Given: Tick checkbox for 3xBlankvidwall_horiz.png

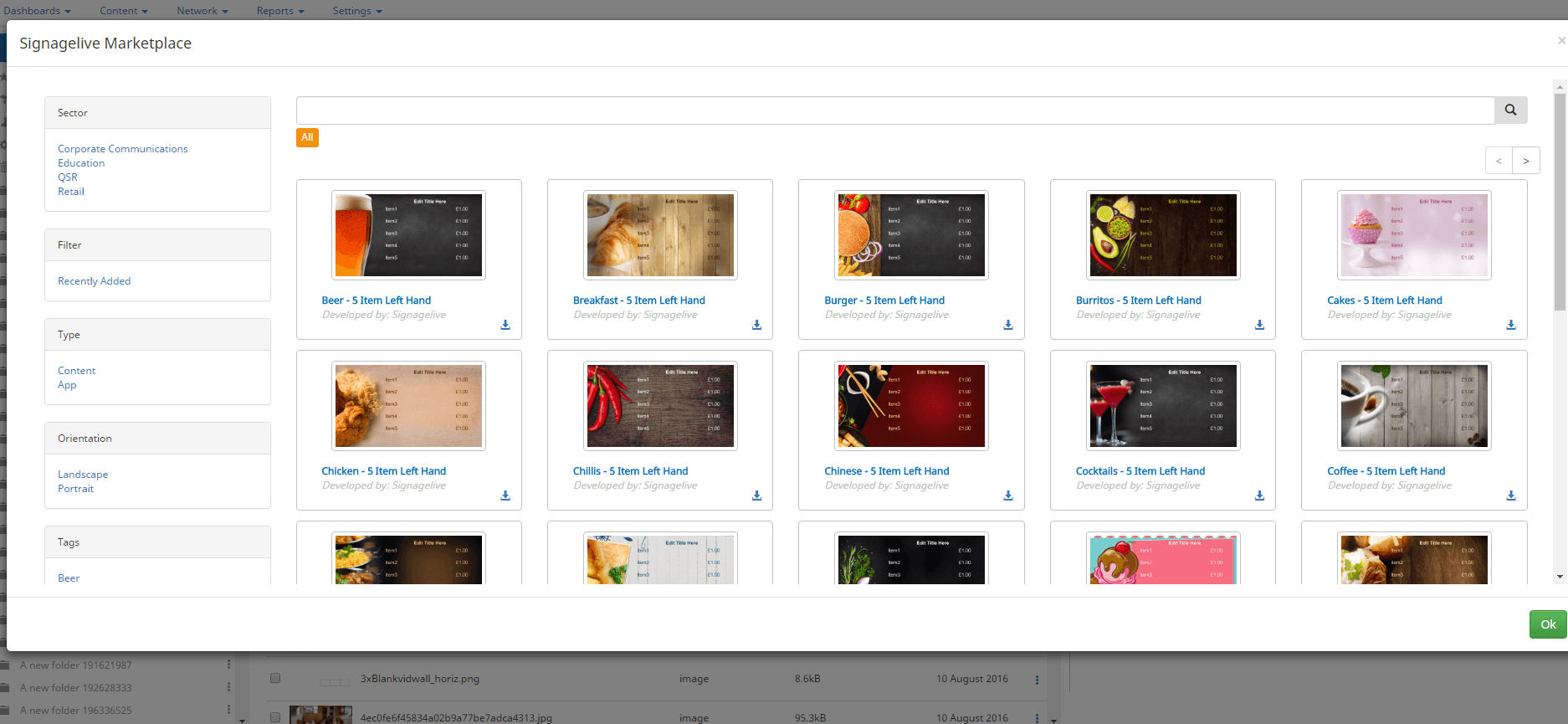Looking at the screenshot, I should pos(275,679).
